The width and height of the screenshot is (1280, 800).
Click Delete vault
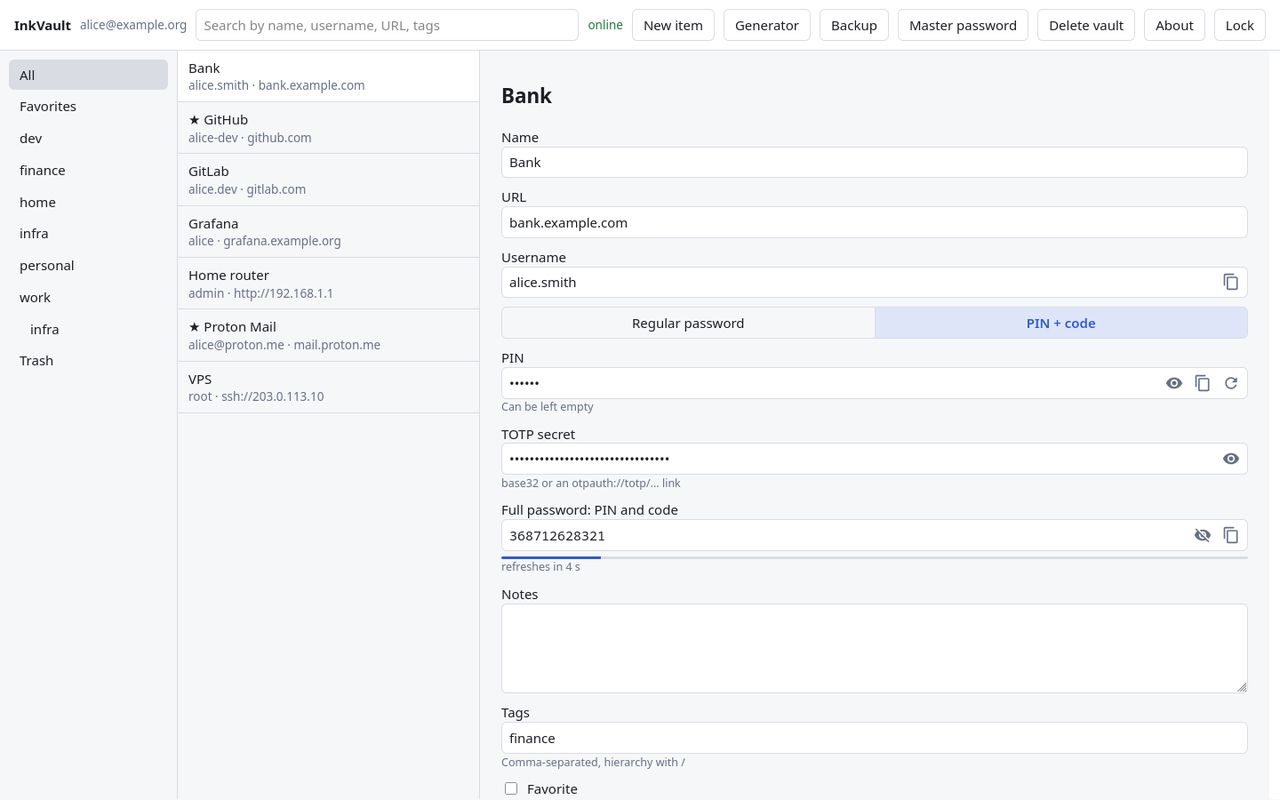pos(1086,25)
